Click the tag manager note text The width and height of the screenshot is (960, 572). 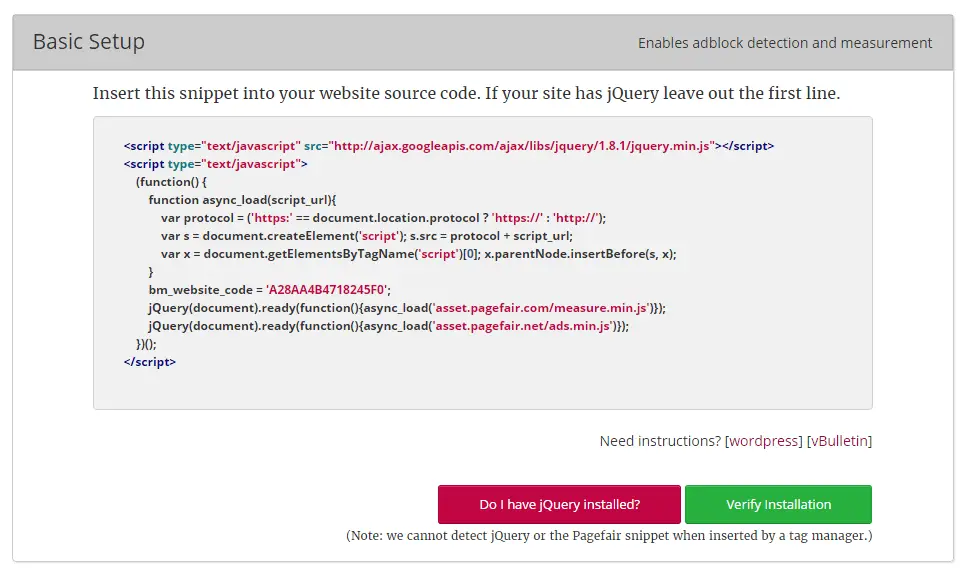pos(608,536)
